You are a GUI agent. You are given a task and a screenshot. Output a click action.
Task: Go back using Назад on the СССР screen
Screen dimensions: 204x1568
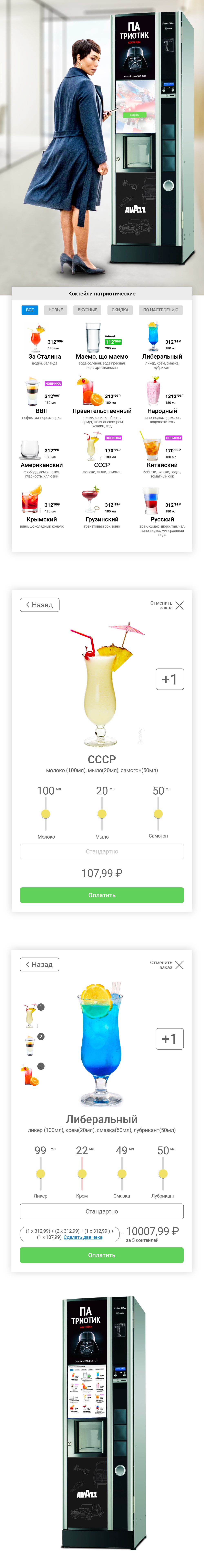(39, 604)
